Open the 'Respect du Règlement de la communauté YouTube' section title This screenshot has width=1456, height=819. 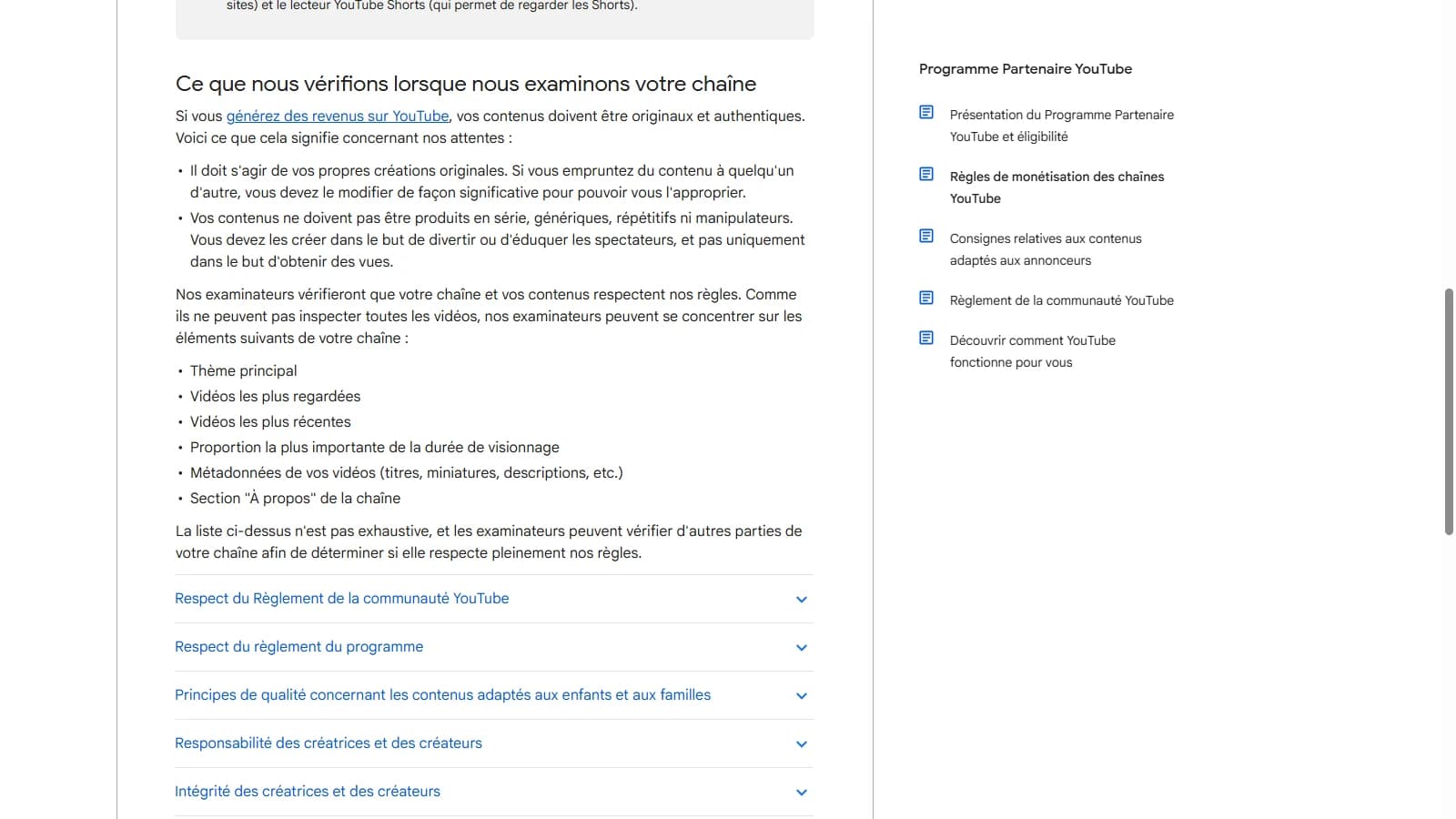[342, 598]
